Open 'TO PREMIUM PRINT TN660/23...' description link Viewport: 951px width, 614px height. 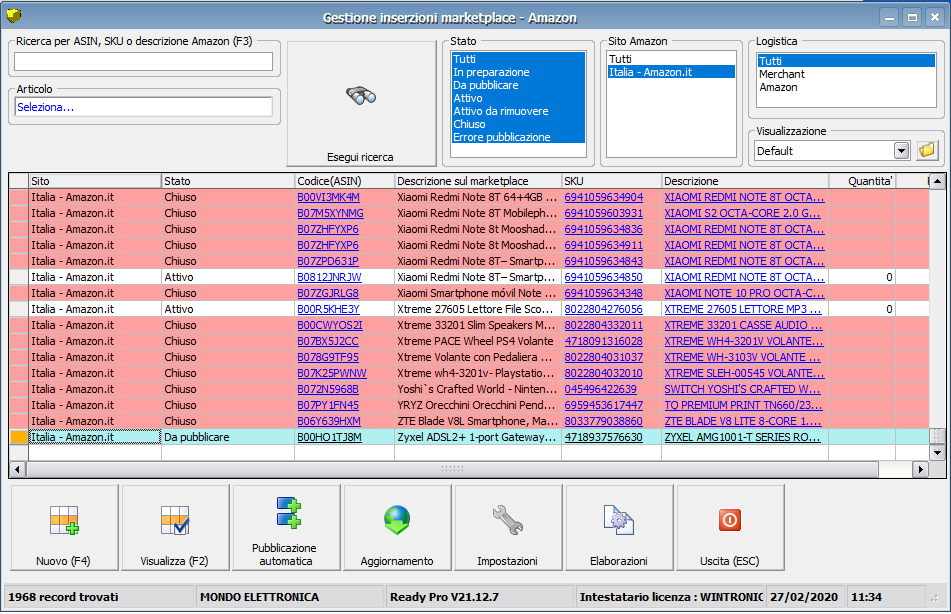click(x=744, y=405)
